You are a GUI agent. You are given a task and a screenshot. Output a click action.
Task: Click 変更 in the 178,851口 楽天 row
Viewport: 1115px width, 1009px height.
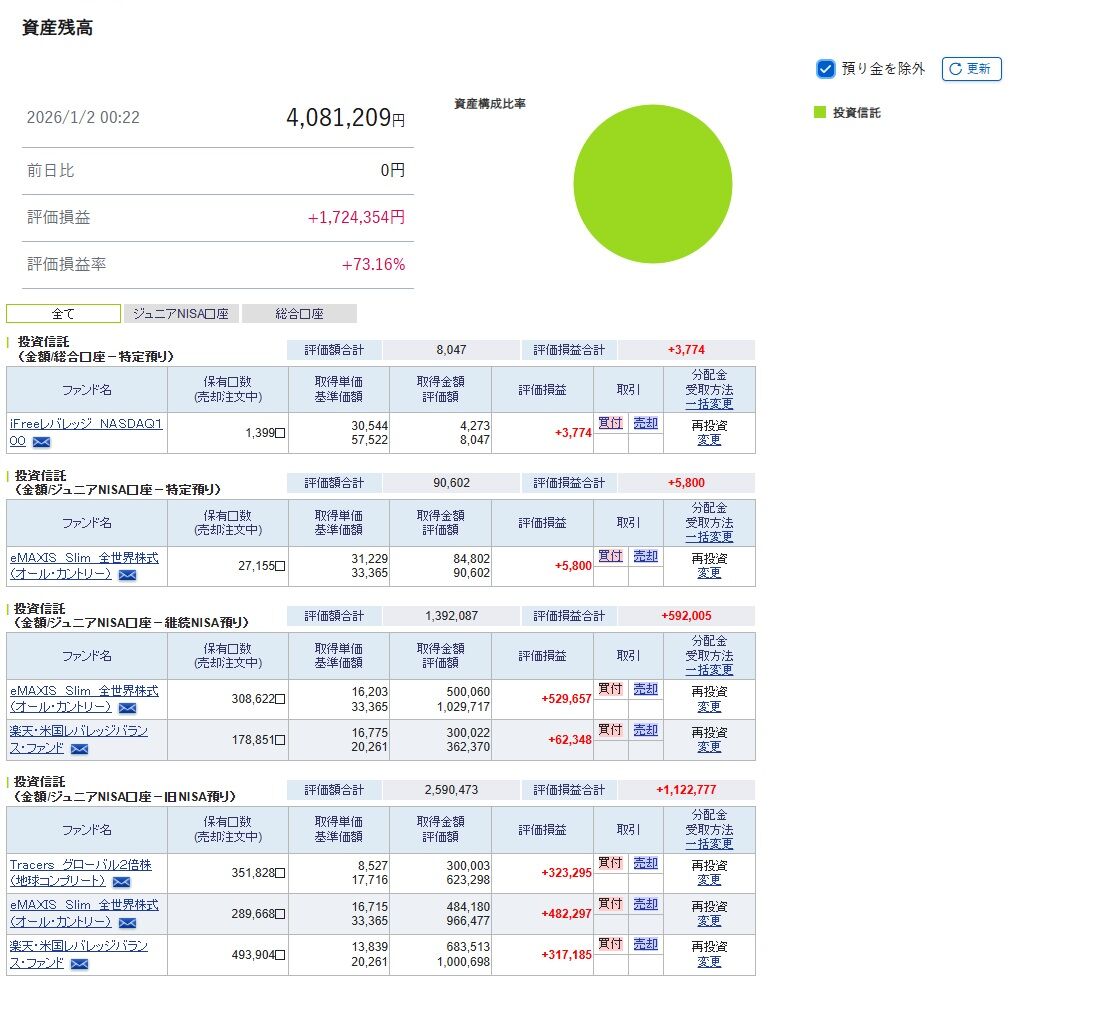(x=709, y=747)
